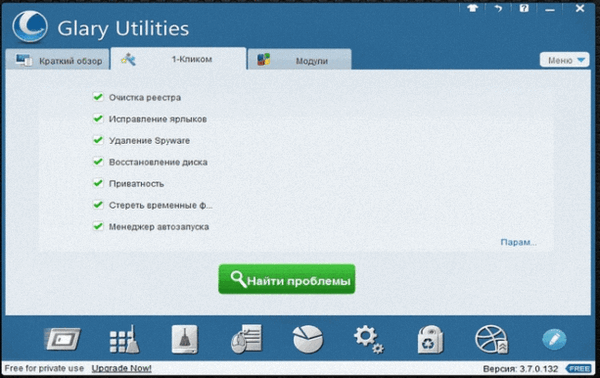Toggle Восстановление диска checkbox
Viewport: 600px width, 378px height.
(x=98, y=162)
